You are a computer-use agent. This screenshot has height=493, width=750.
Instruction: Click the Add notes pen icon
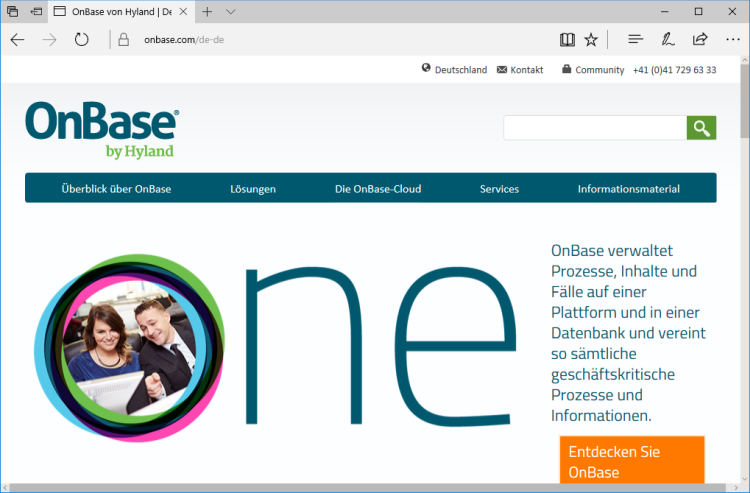[667, 40]
